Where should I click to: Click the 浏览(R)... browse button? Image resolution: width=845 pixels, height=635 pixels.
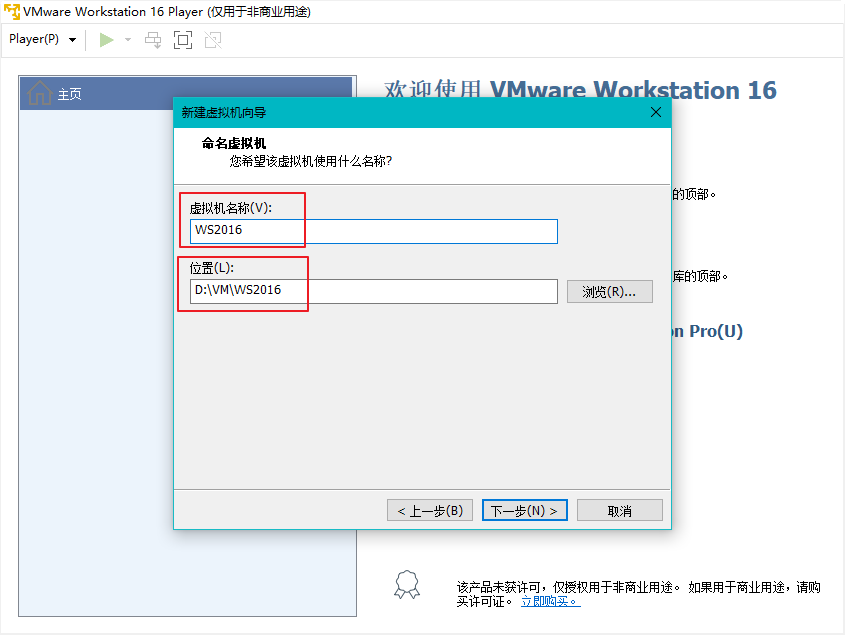[609, 292]
